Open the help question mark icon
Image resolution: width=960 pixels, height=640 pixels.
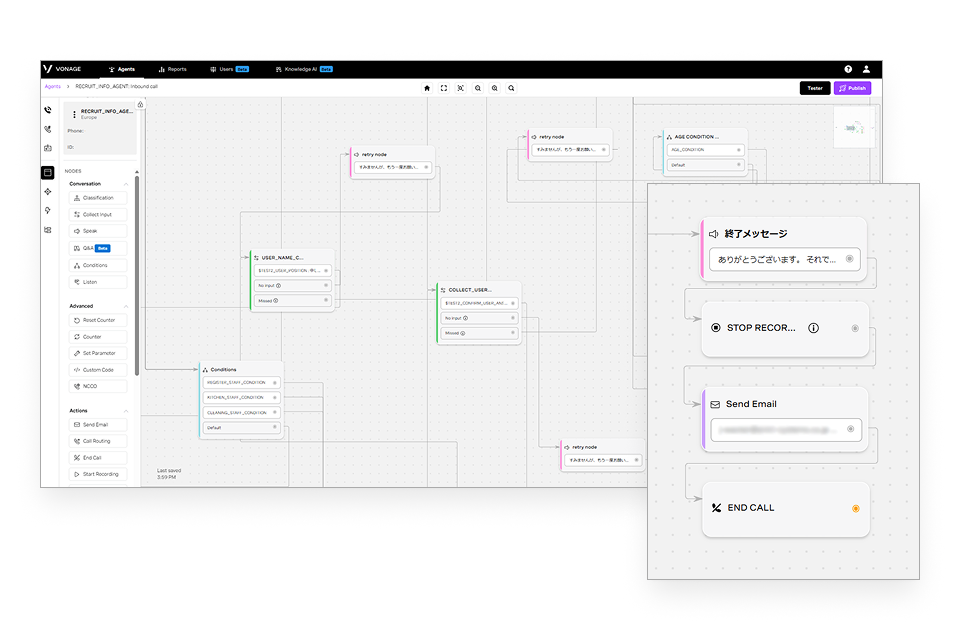(848, 69)
